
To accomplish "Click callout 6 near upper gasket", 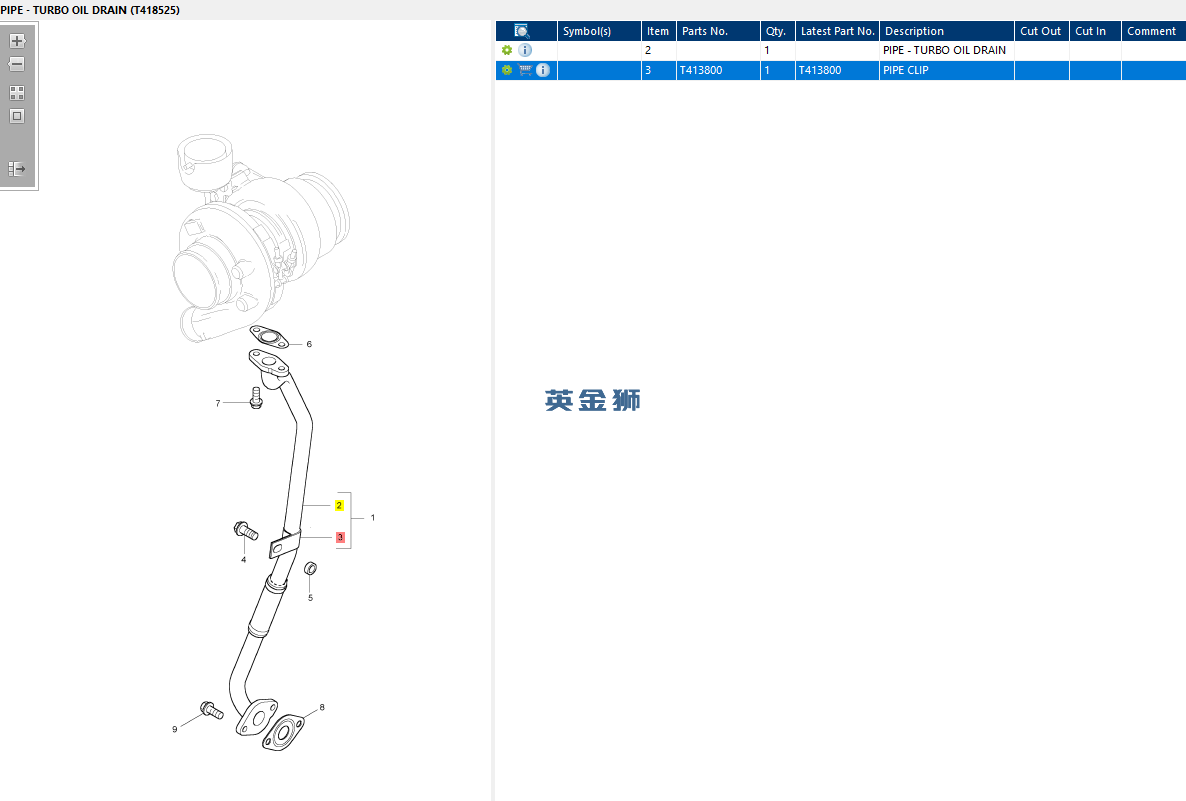I will point(309,344).
